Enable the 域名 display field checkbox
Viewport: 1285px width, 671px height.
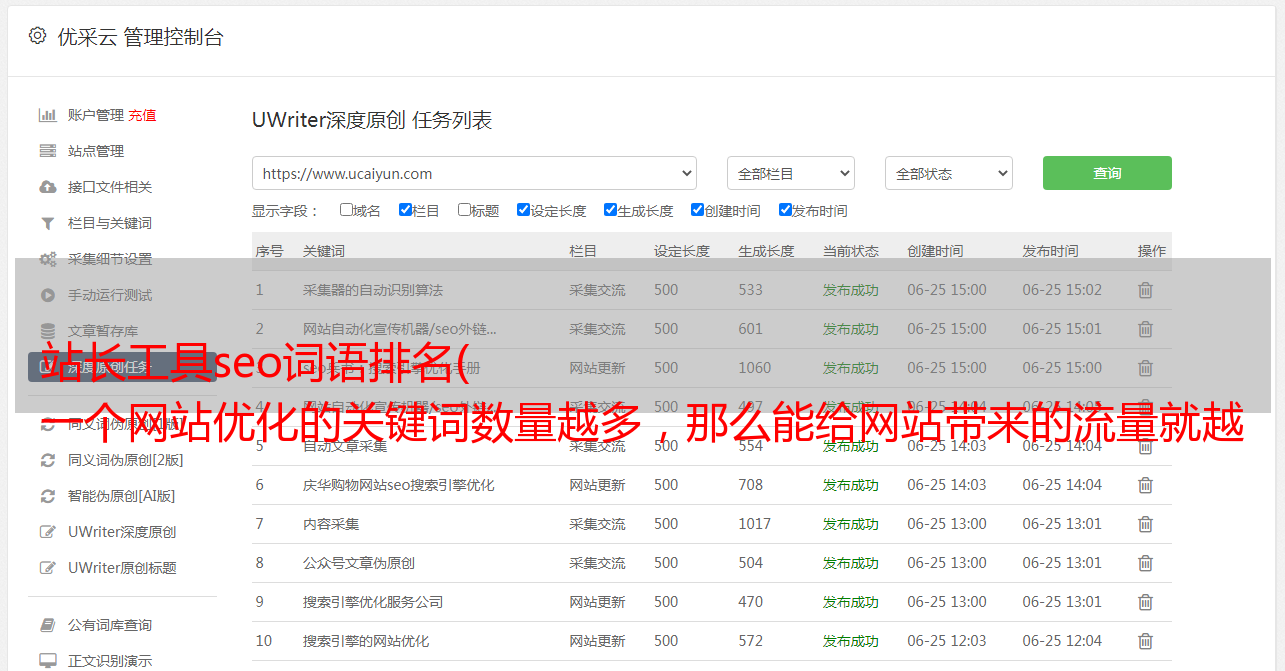[346, 210]
